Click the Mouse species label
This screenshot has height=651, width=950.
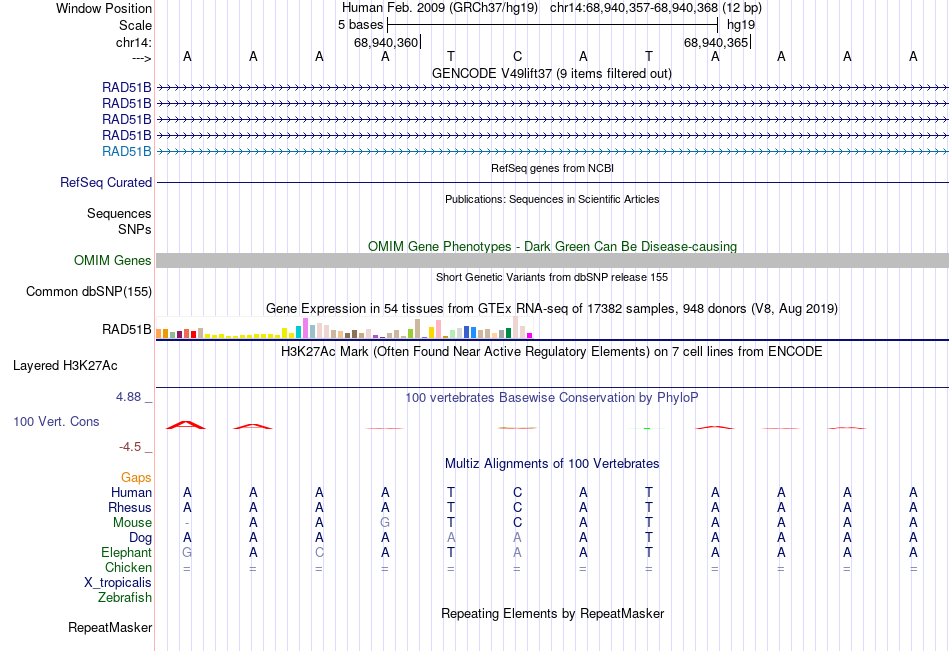(x=132, y=522)
